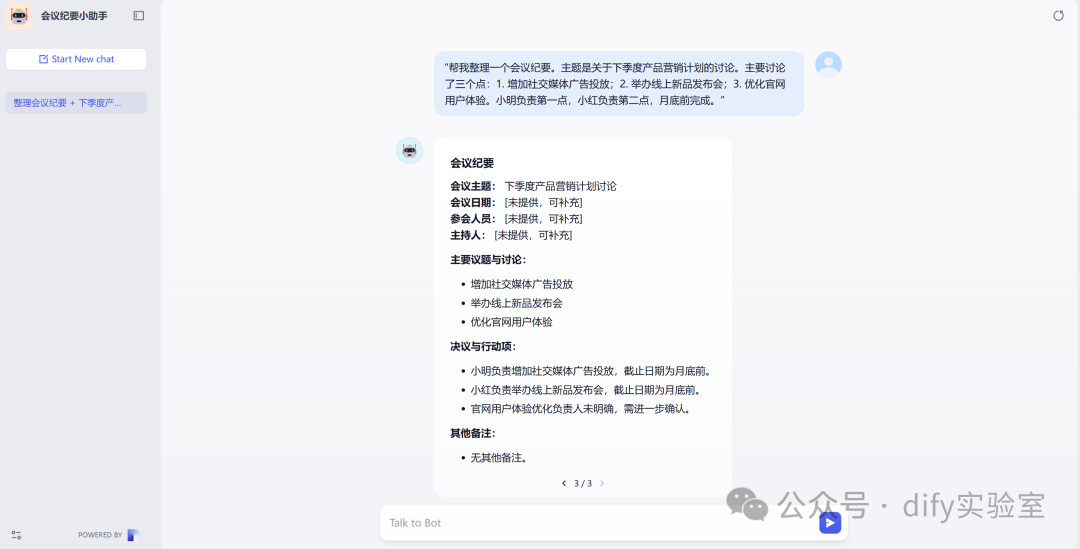Click the user avatar beside the message

point(828,65)
